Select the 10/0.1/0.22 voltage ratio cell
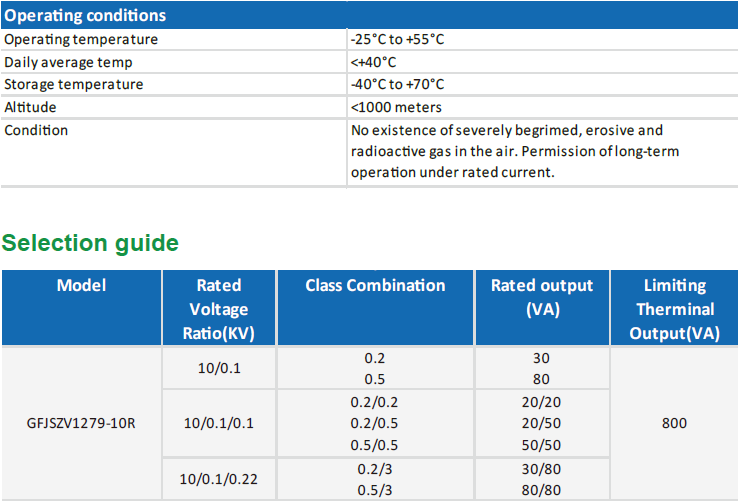This screenshot has width=742, height=502. click(x=218, y=479)
